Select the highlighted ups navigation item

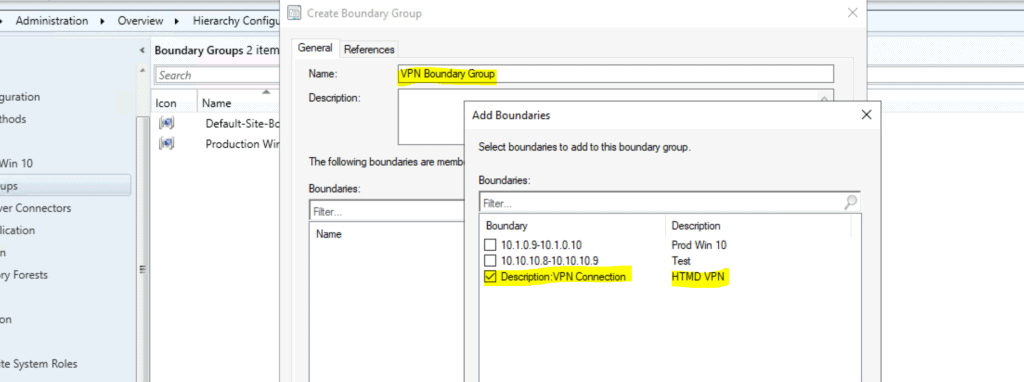tap(65, 185)
